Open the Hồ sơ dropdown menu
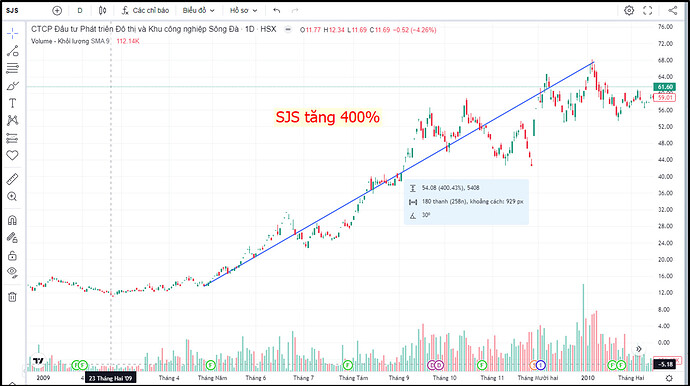The height and width of the screenshot is (386, 690). (x=243, y=10)
